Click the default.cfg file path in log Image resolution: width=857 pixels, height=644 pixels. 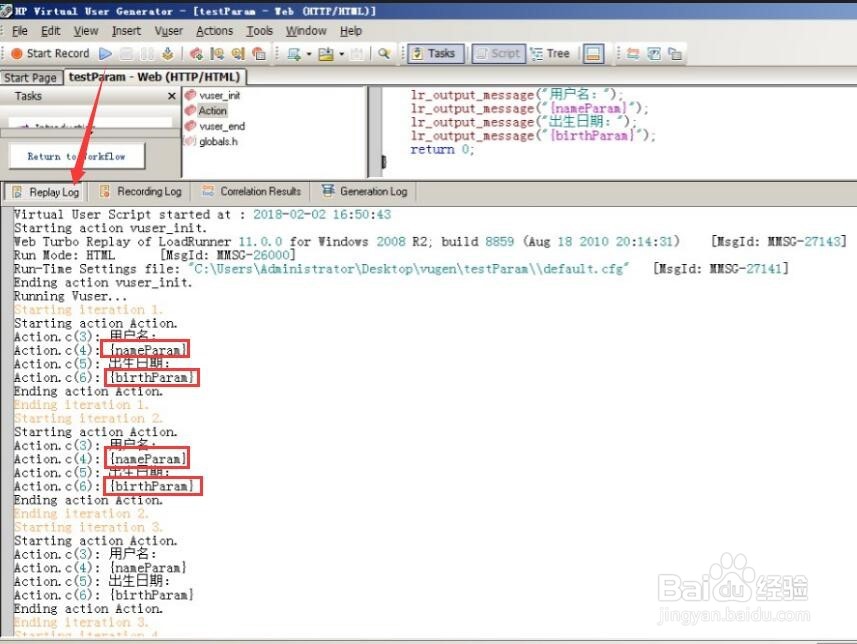pos(409,268)
